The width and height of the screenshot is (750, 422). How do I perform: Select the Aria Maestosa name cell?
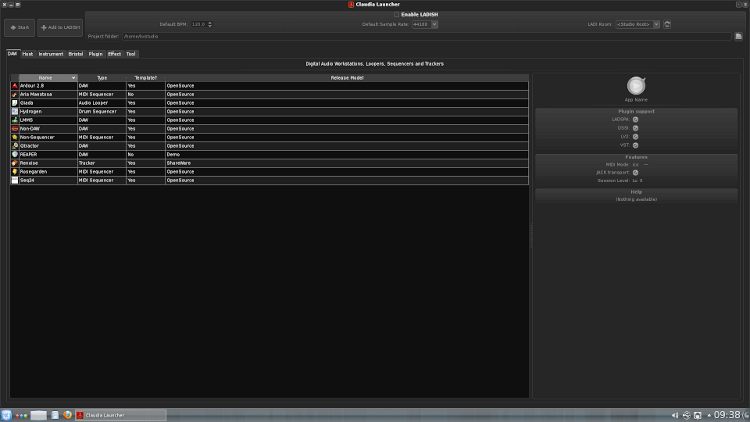point(48,94)
